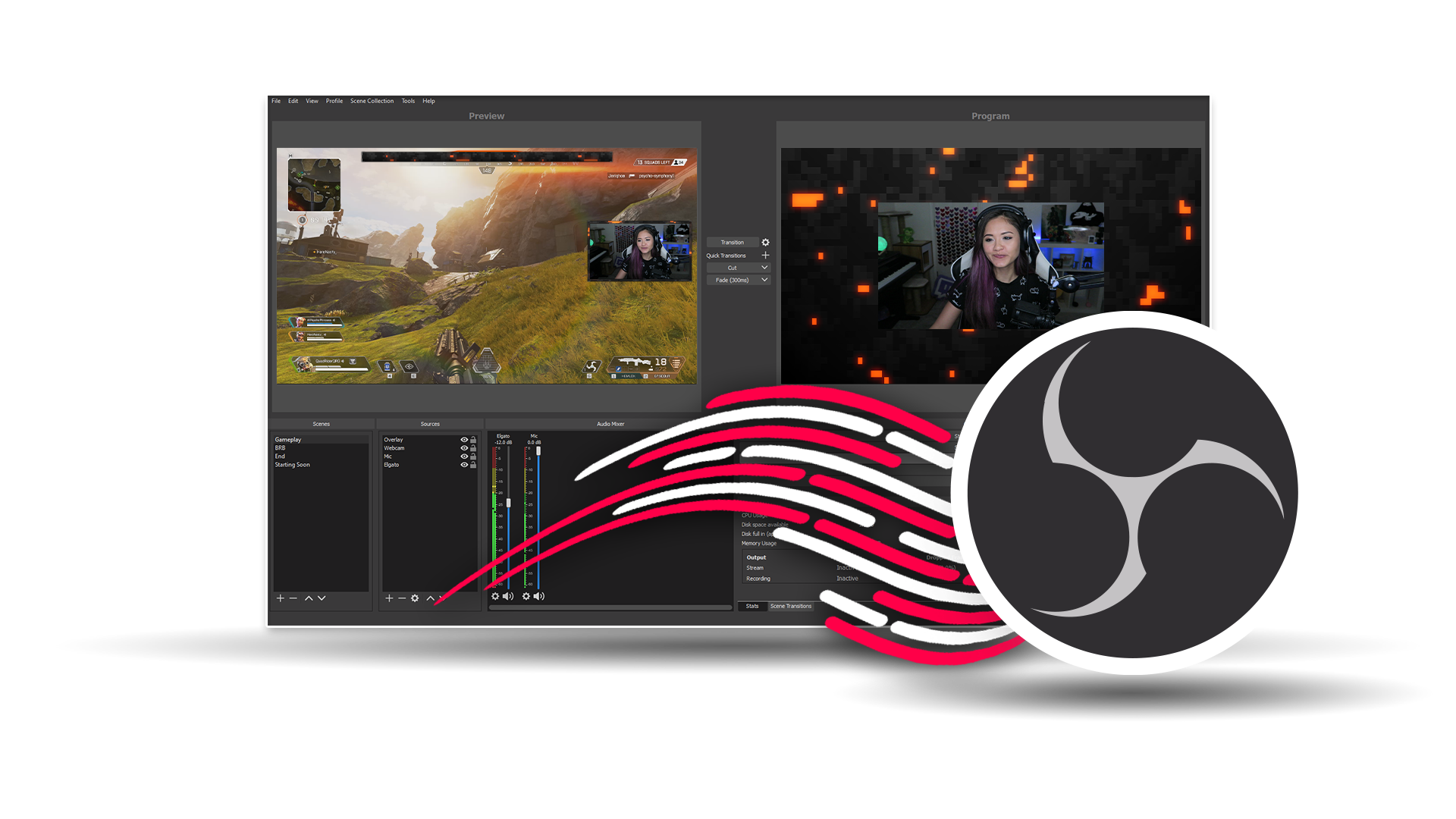
Task: Switch to the Scene Transitions tab
Action: (x=791, y=606)
